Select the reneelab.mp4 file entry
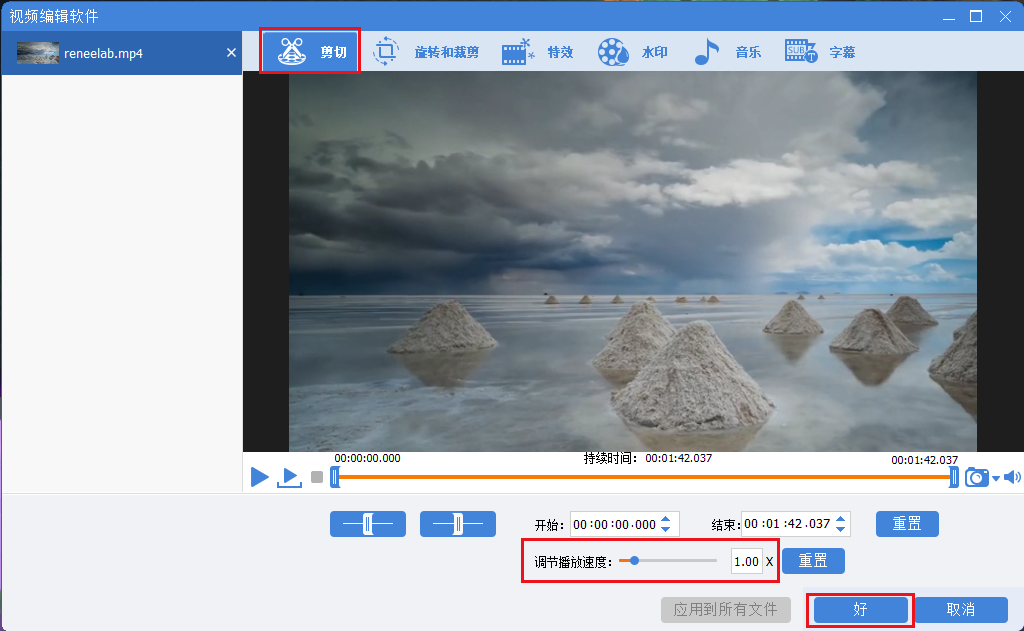 [121, 53]
